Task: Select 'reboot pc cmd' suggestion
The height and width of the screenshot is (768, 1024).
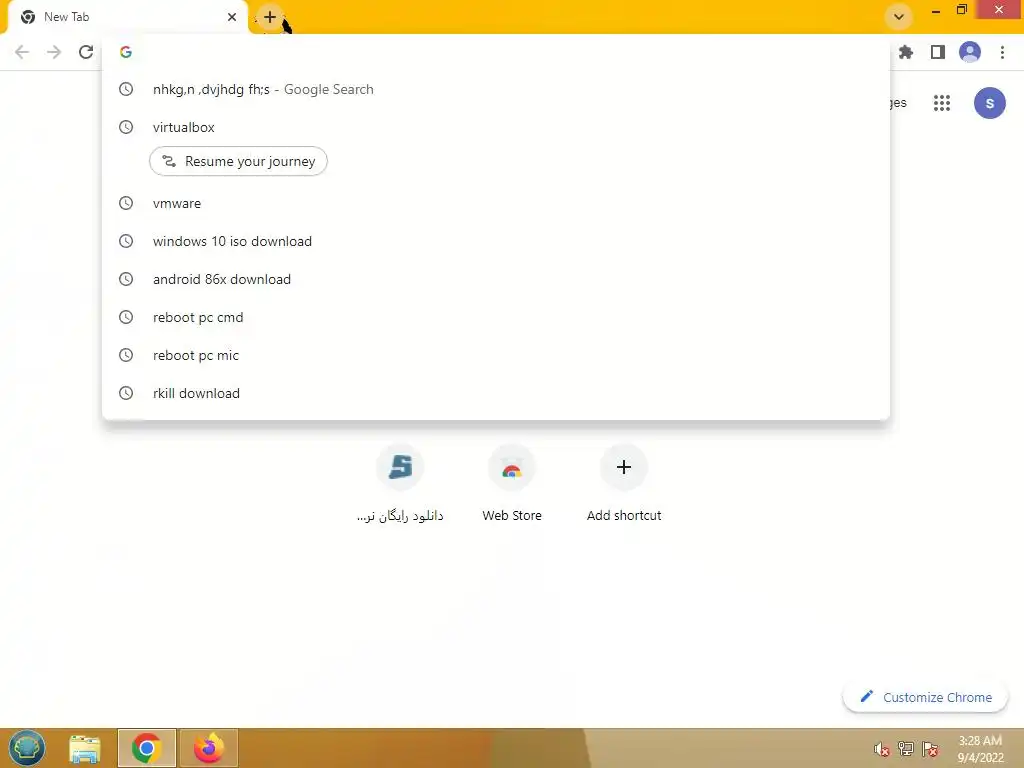Action: click(x=496, y=317)
